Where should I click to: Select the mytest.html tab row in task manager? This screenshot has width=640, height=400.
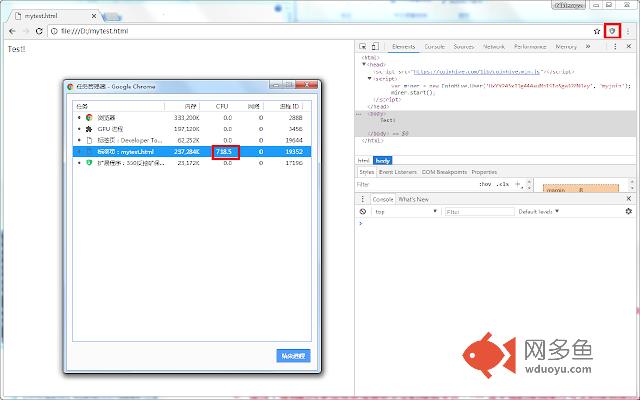pyautogui.click(x=192, y=151)
